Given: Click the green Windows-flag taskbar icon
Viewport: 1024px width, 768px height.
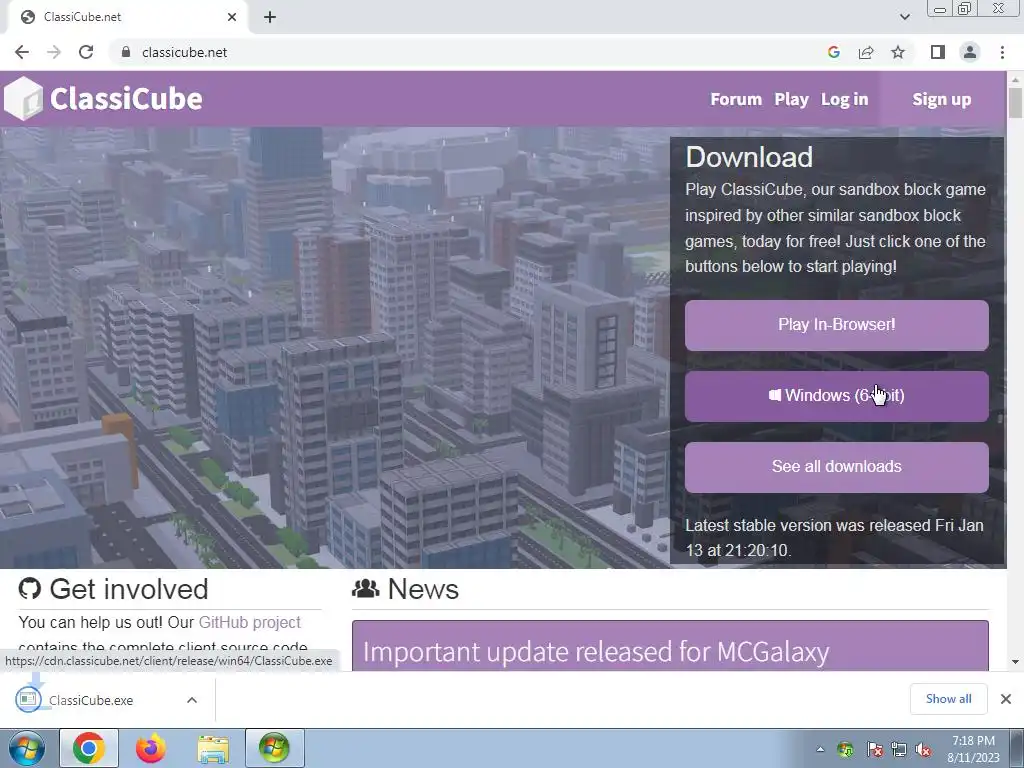Looking at the screenshot, I should 275,748.
